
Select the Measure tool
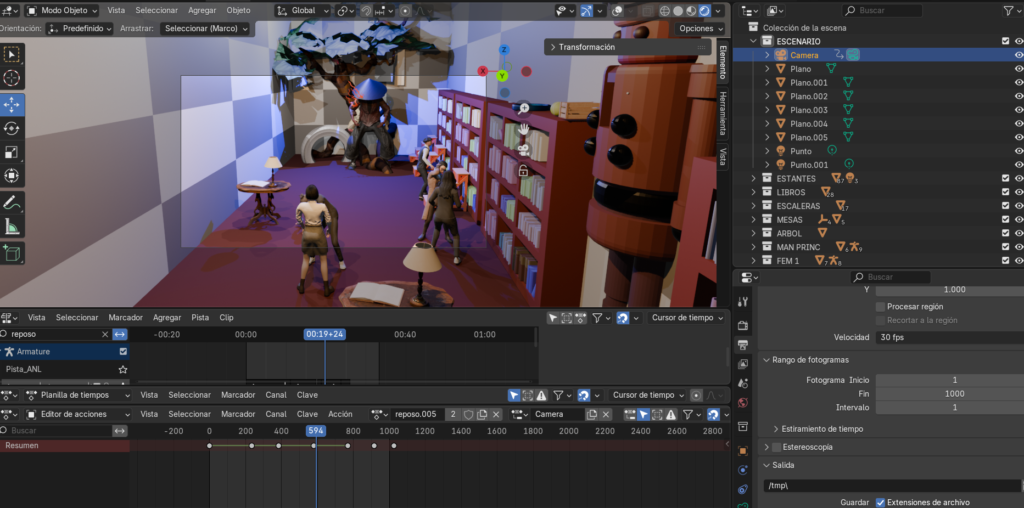(12, 227)
